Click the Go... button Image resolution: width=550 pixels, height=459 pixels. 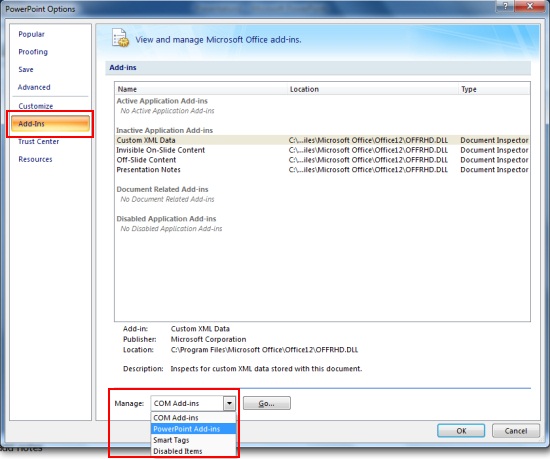(x=267, y=403)
